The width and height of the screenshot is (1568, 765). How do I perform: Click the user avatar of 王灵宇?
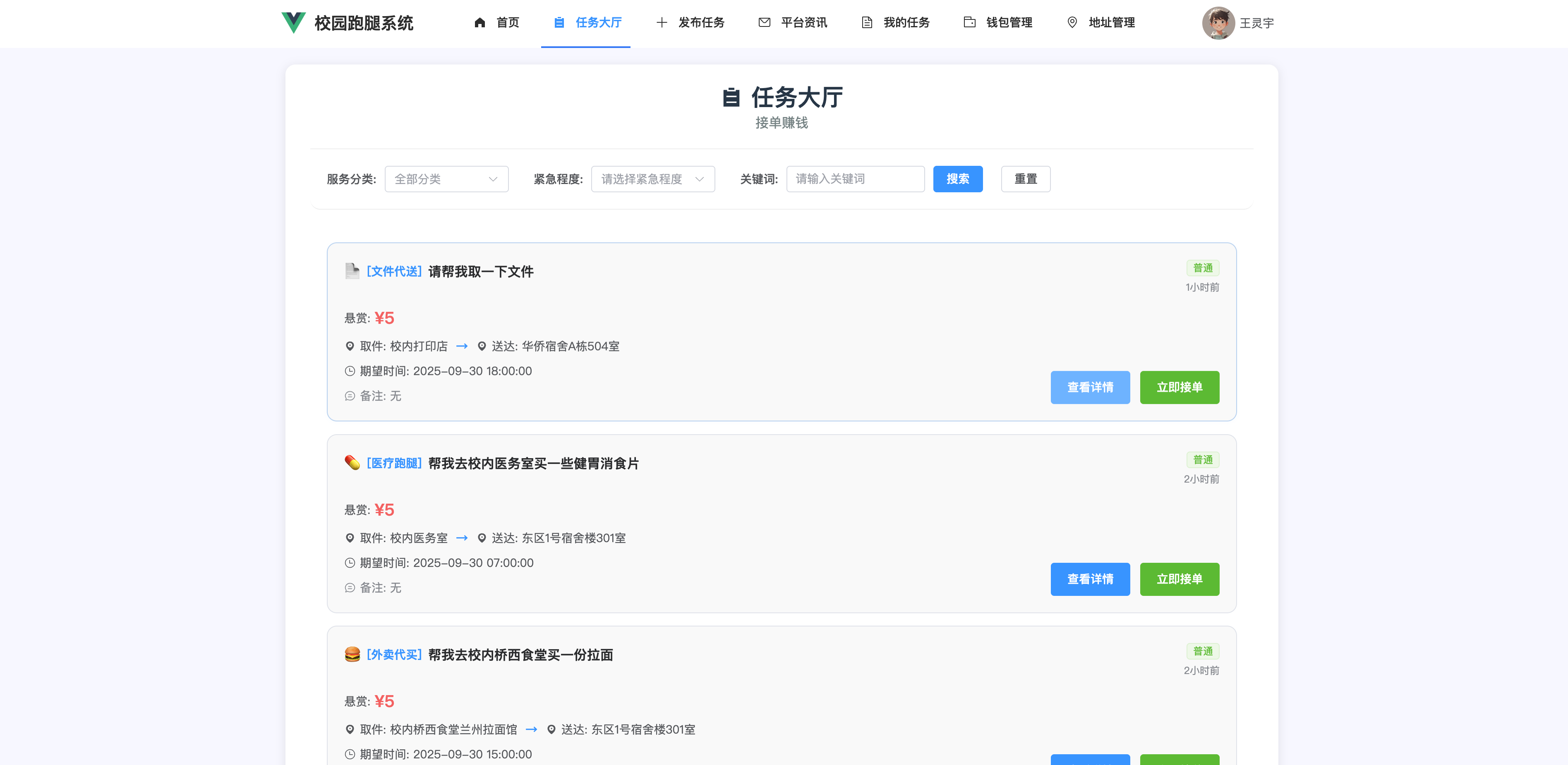pos(1218,23)
